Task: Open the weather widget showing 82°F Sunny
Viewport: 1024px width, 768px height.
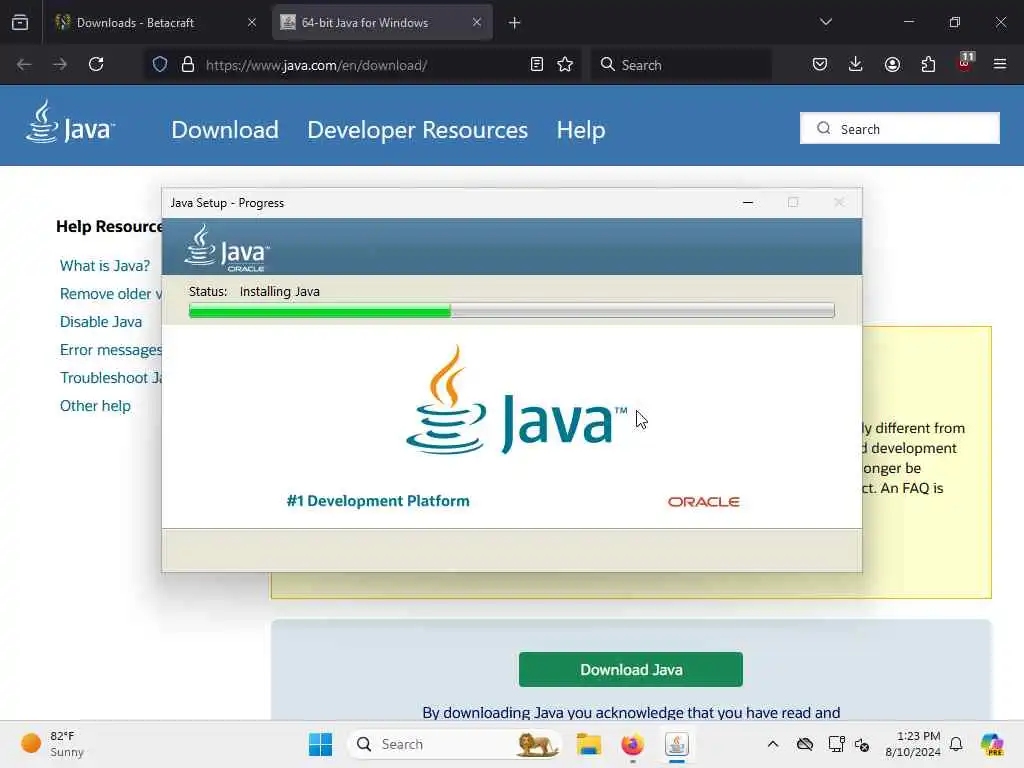Action: click(x=52, y=744)
